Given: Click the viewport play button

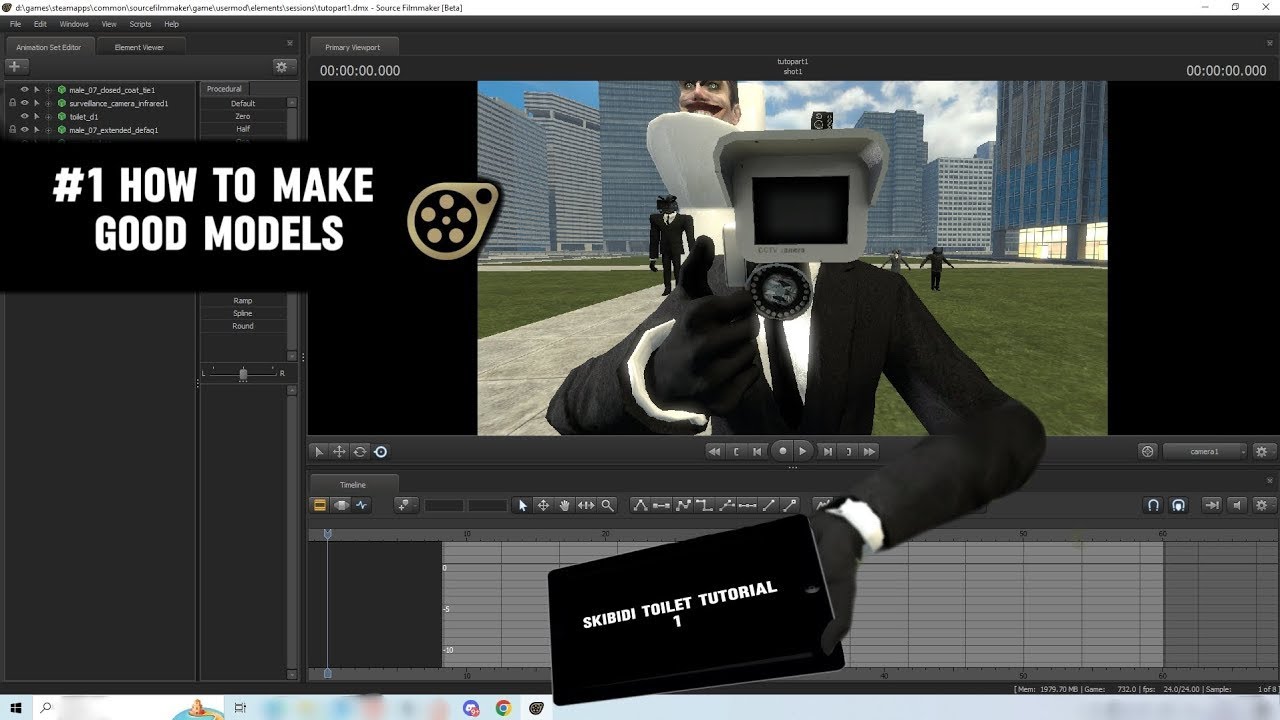Looking at the screenshot, I should pyautogui.click(x=803, y=452).
